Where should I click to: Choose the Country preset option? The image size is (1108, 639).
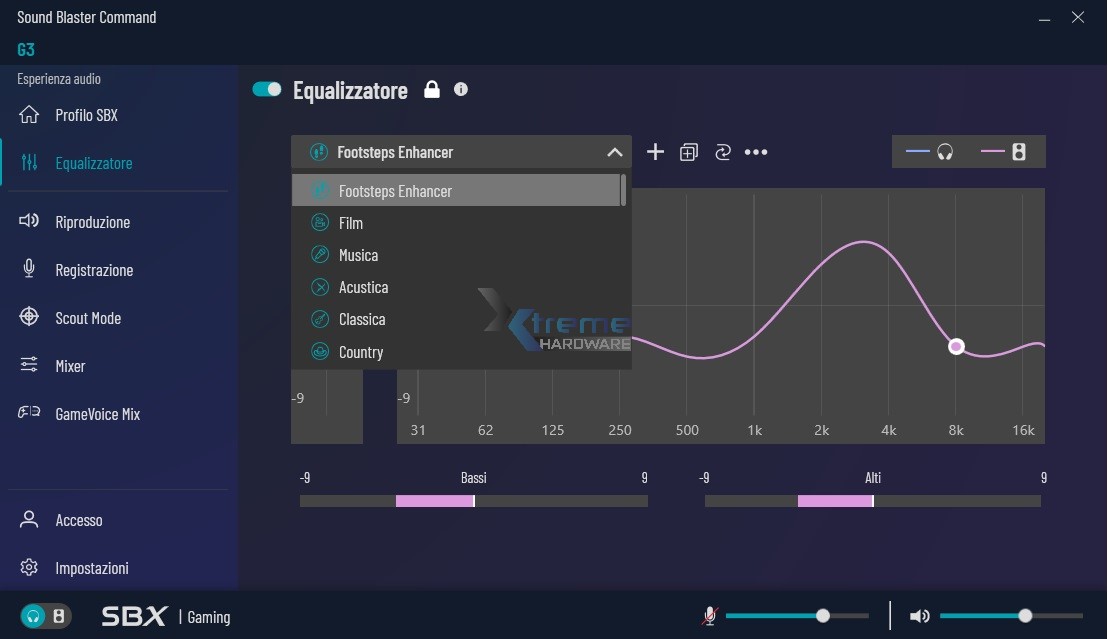tap(360, 352)
